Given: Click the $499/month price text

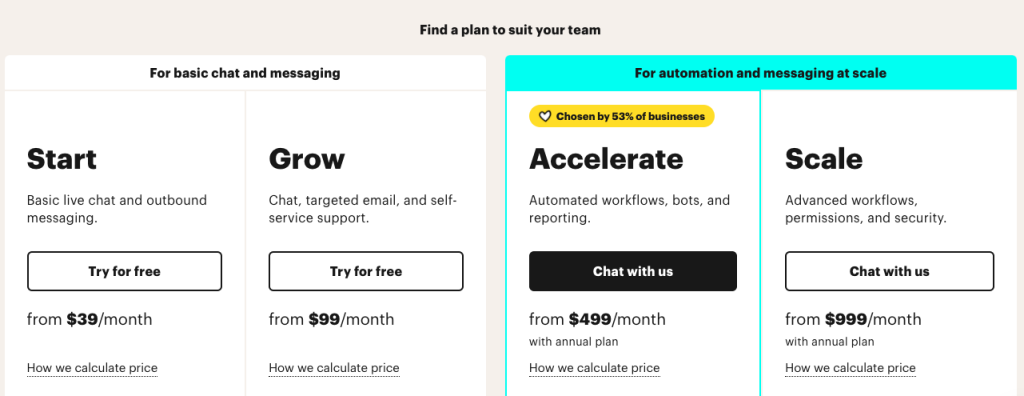Looking at the screenshot, I should click(616, 320).
